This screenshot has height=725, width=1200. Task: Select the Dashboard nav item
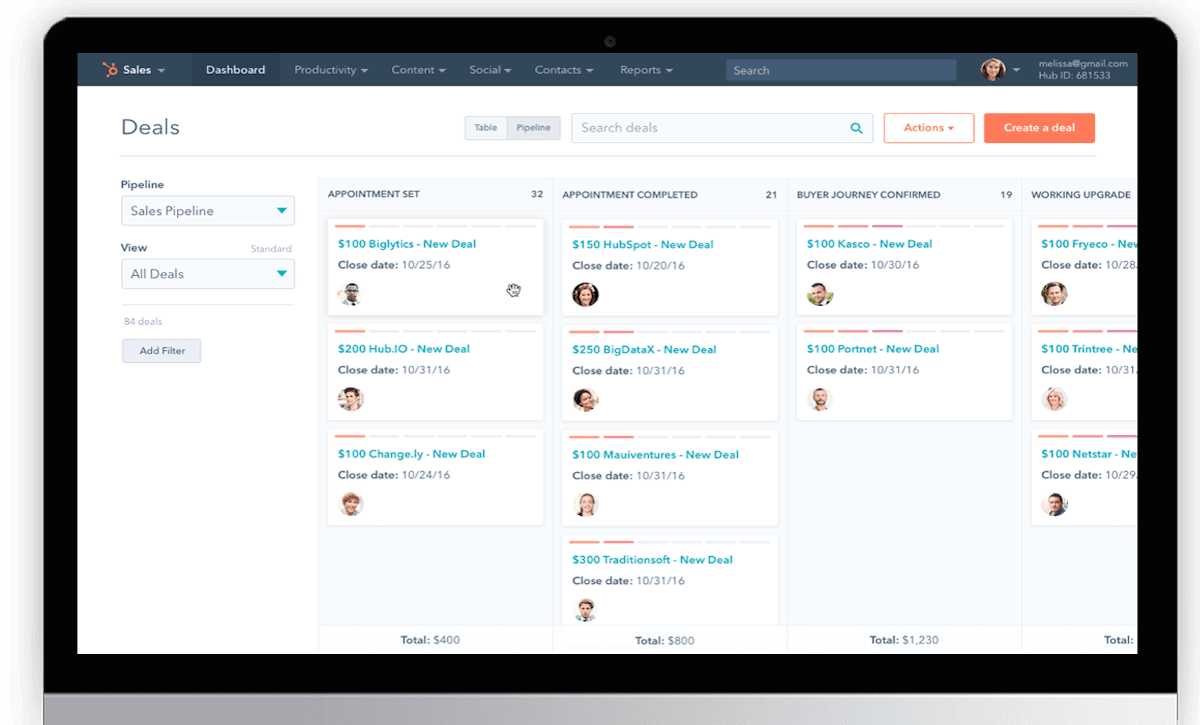(x=235, y=70)
